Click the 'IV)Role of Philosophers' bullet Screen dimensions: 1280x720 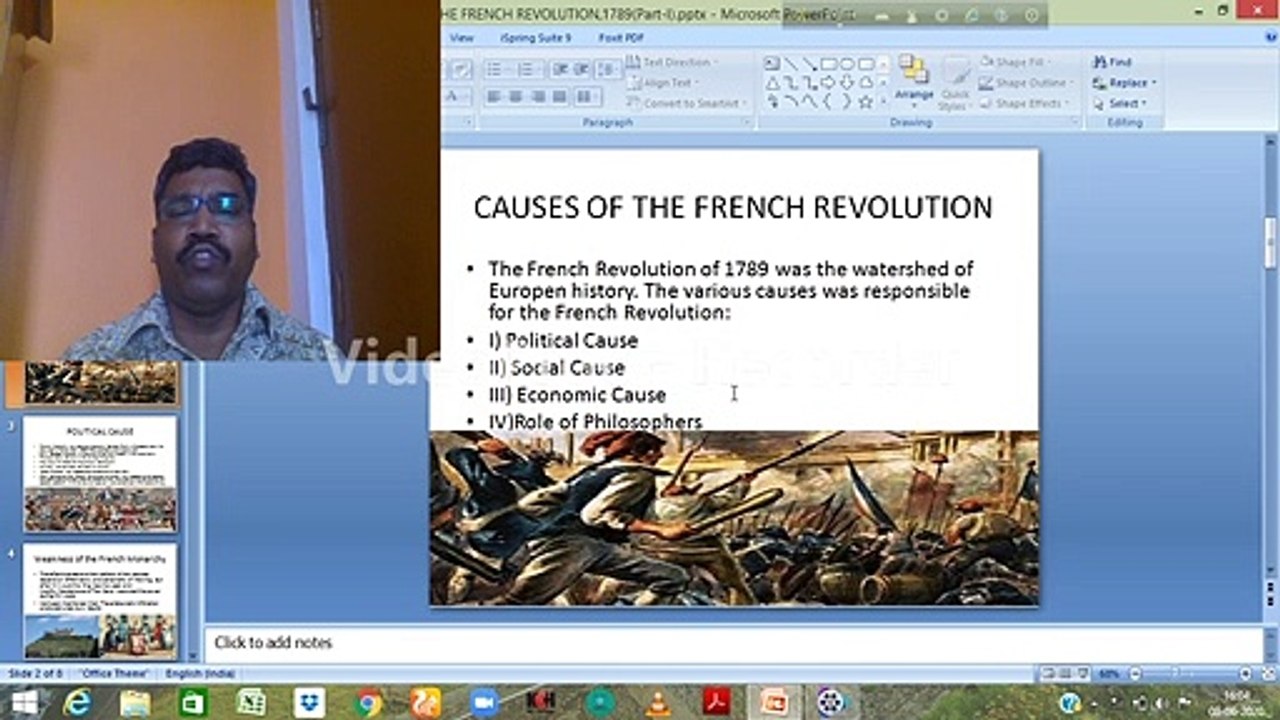[595, 421]
